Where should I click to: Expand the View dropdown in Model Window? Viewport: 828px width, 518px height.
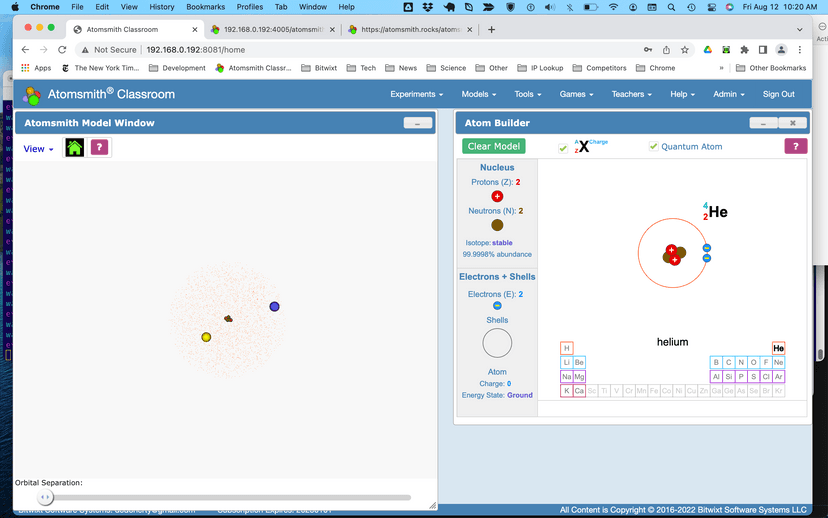(x=38, y=149)
